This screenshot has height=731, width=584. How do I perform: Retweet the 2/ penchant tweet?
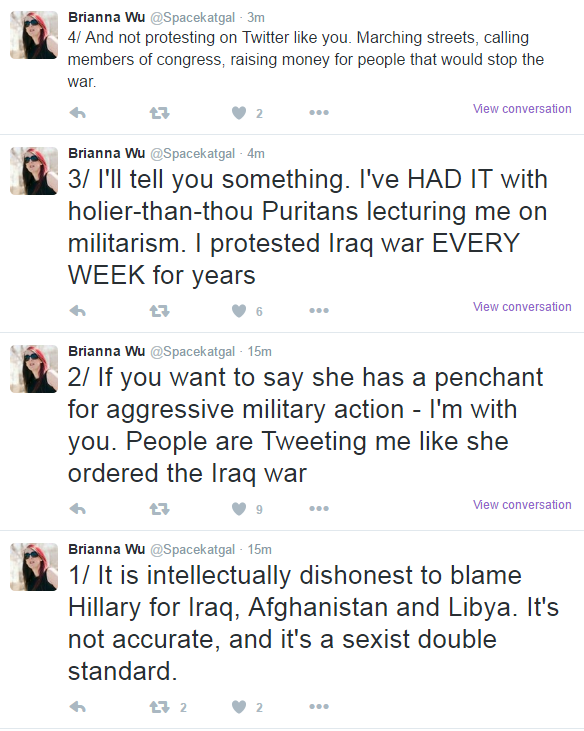pos(159,509)
